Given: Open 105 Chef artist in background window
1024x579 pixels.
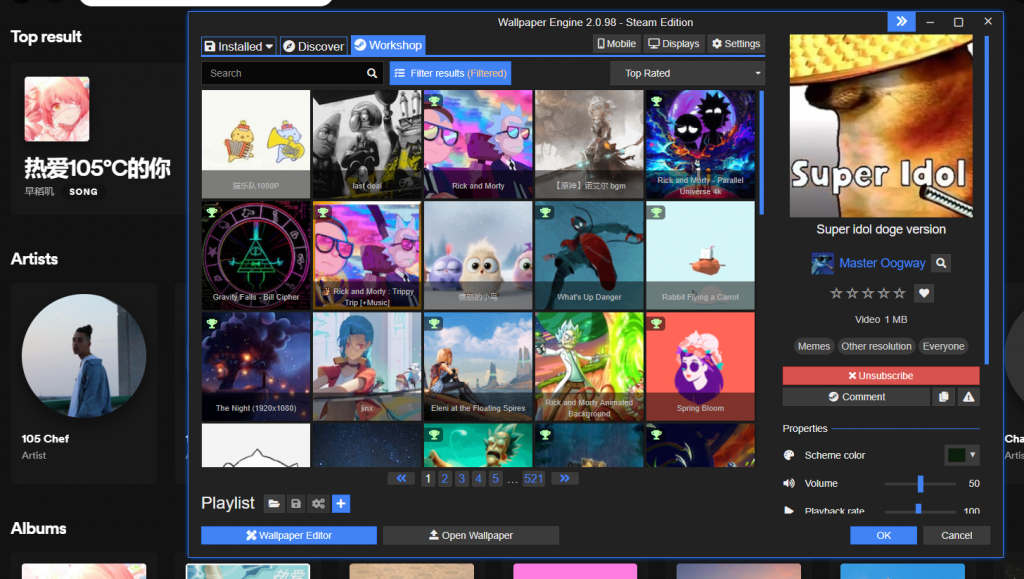Looking at the screenshot, I should pyautogui.click(x=84, y=383).
